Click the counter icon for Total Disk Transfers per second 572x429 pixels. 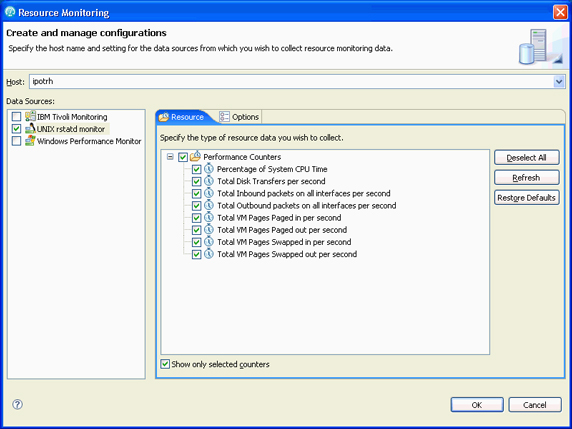pyautogui.click(x=209, y=181)
